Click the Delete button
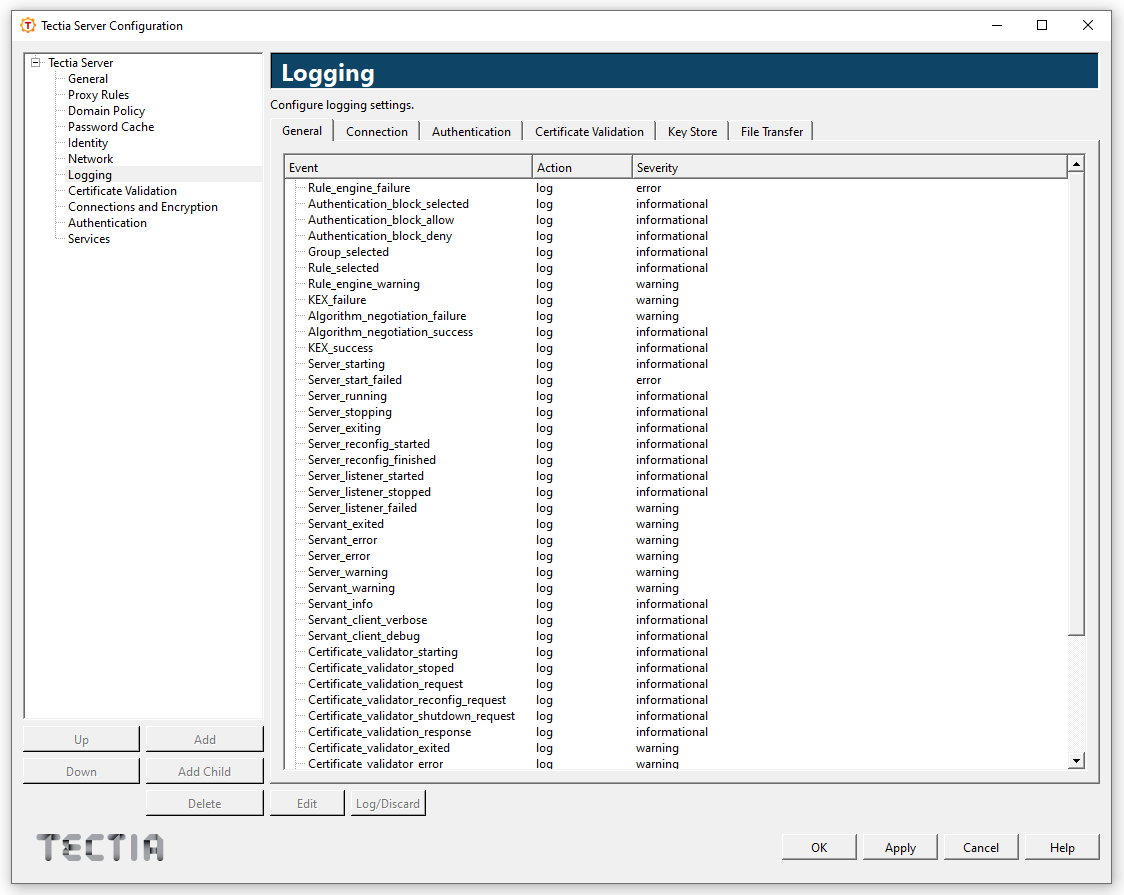 (x=204, y=804)
